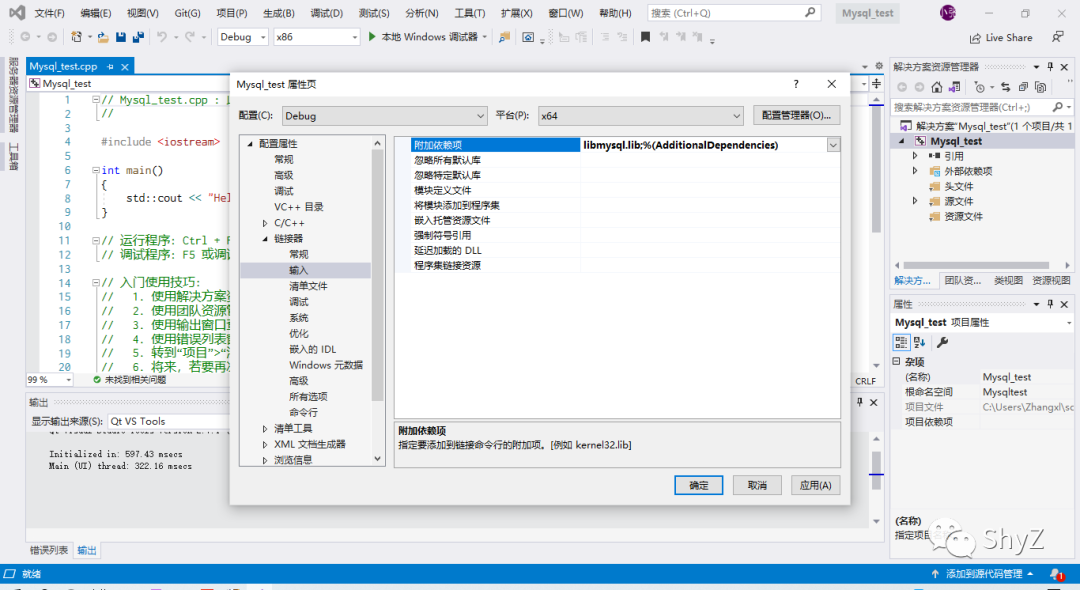
Task: Click the Undo toolbar icon
Action: pos(161,37)
